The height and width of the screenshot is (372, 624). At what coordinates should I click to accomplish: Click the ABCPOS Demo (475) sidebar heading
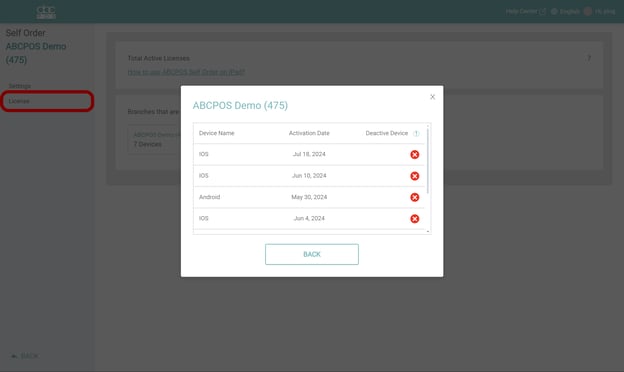coord(36,53)
